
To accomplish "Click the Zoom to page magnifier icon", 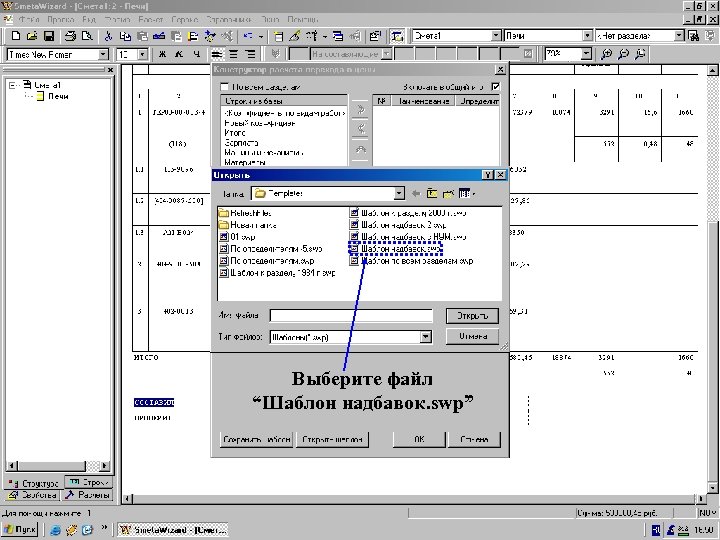I will click(x=640, y=54).
